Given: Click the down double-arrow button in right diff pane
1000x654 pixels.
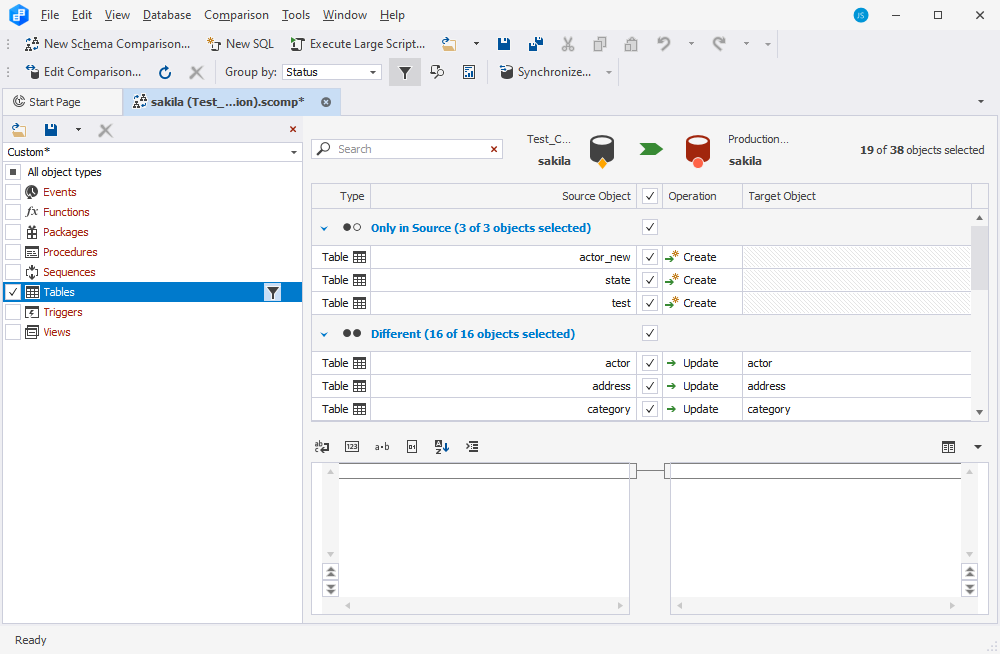Looking at the screenshot, I should click(969, 588).
